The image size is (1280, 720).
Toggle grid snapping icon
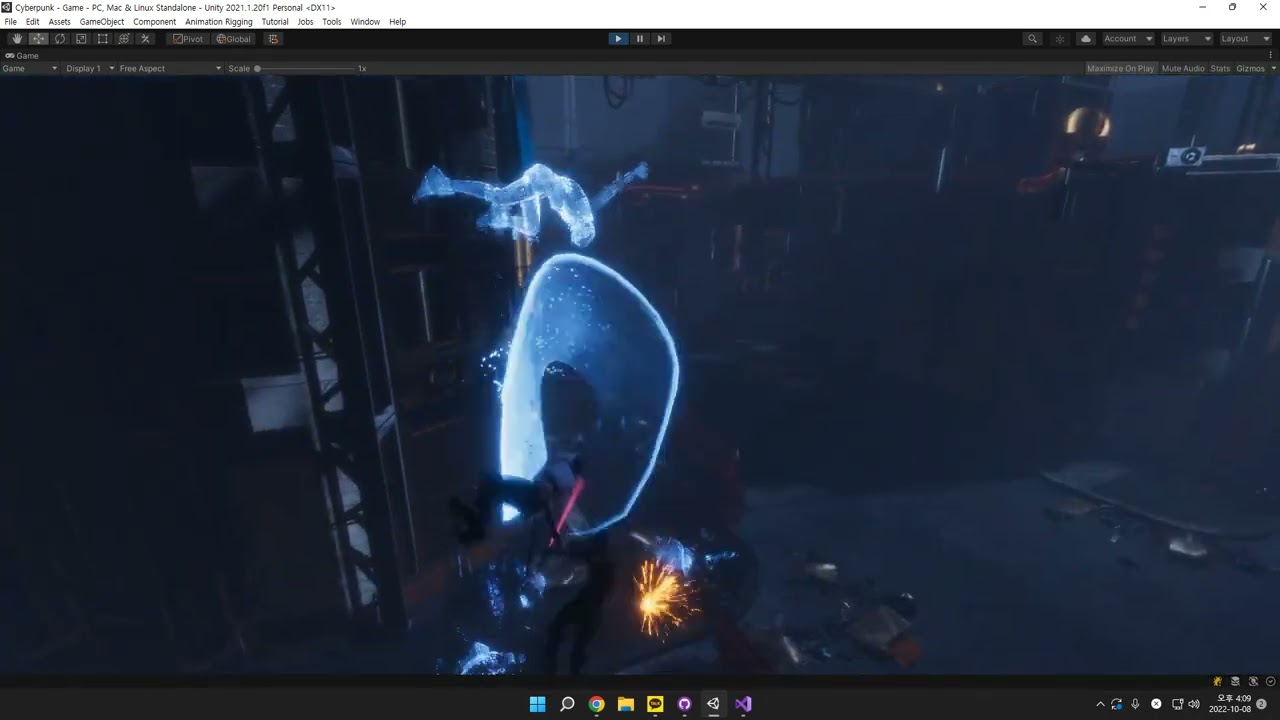click(x=273, y=39)
